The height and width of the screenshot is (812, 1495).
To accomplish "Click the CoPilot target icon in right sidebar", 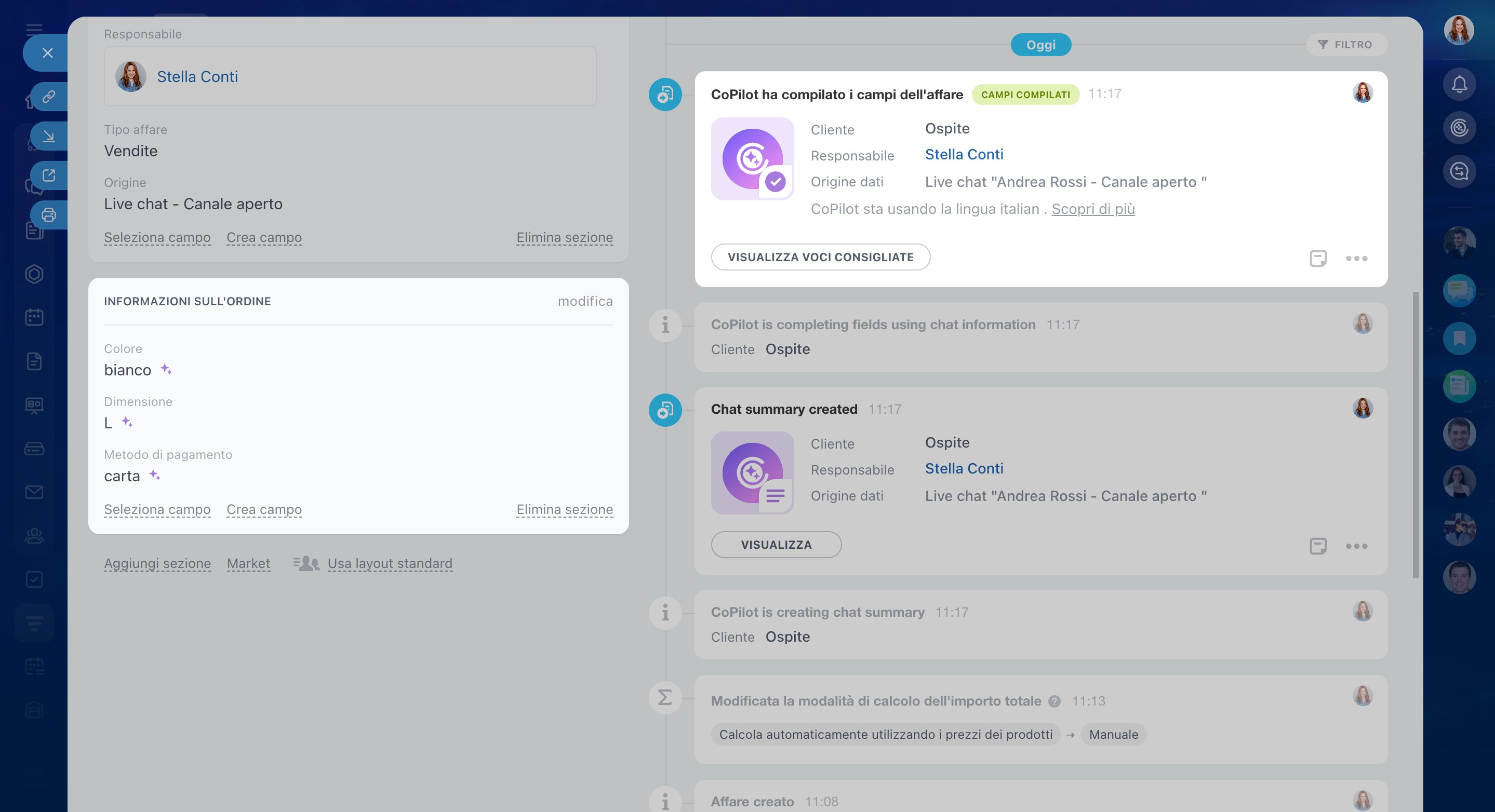I will (x=1459, y=128).
